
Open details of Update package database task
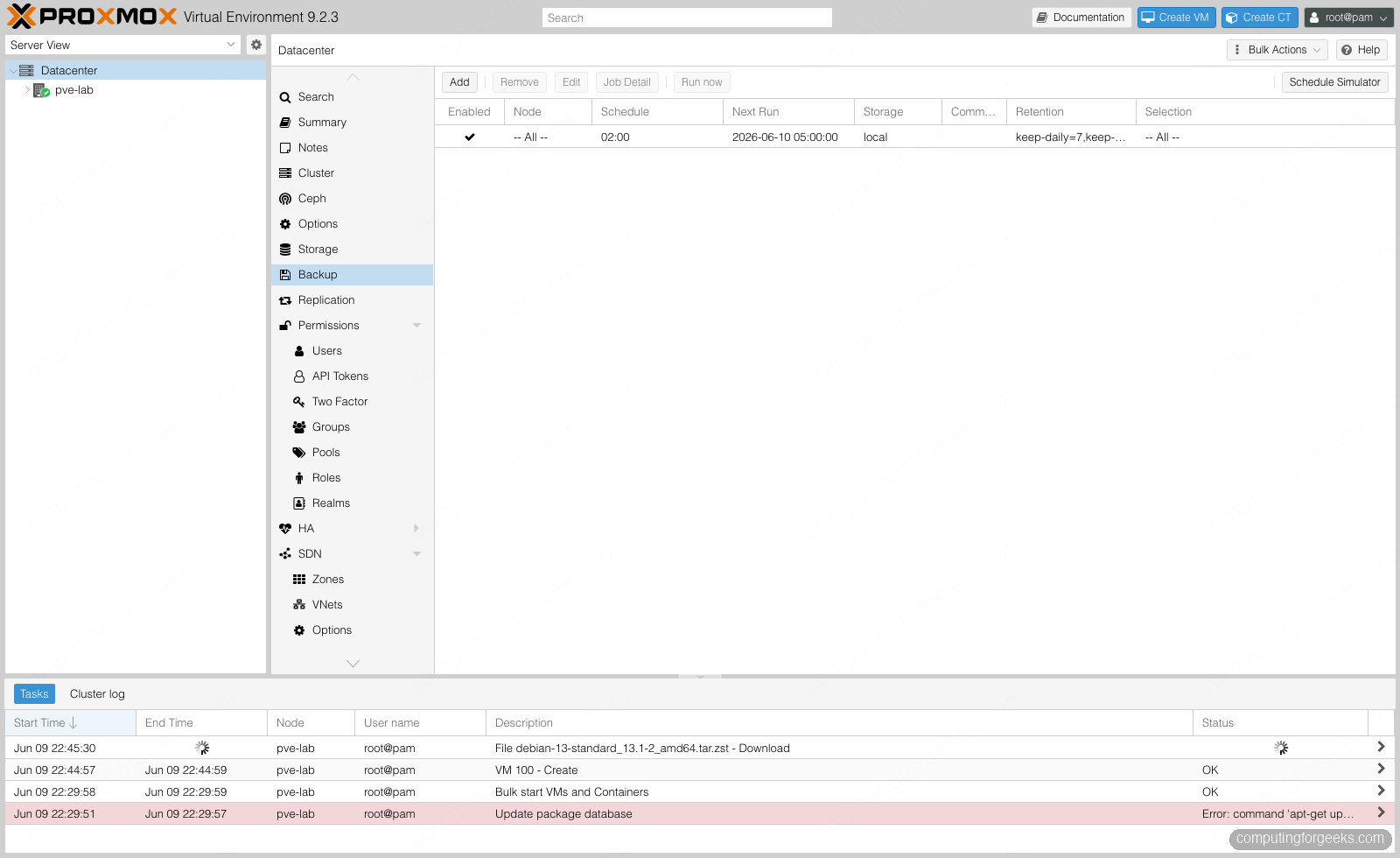coord(1381,812)
